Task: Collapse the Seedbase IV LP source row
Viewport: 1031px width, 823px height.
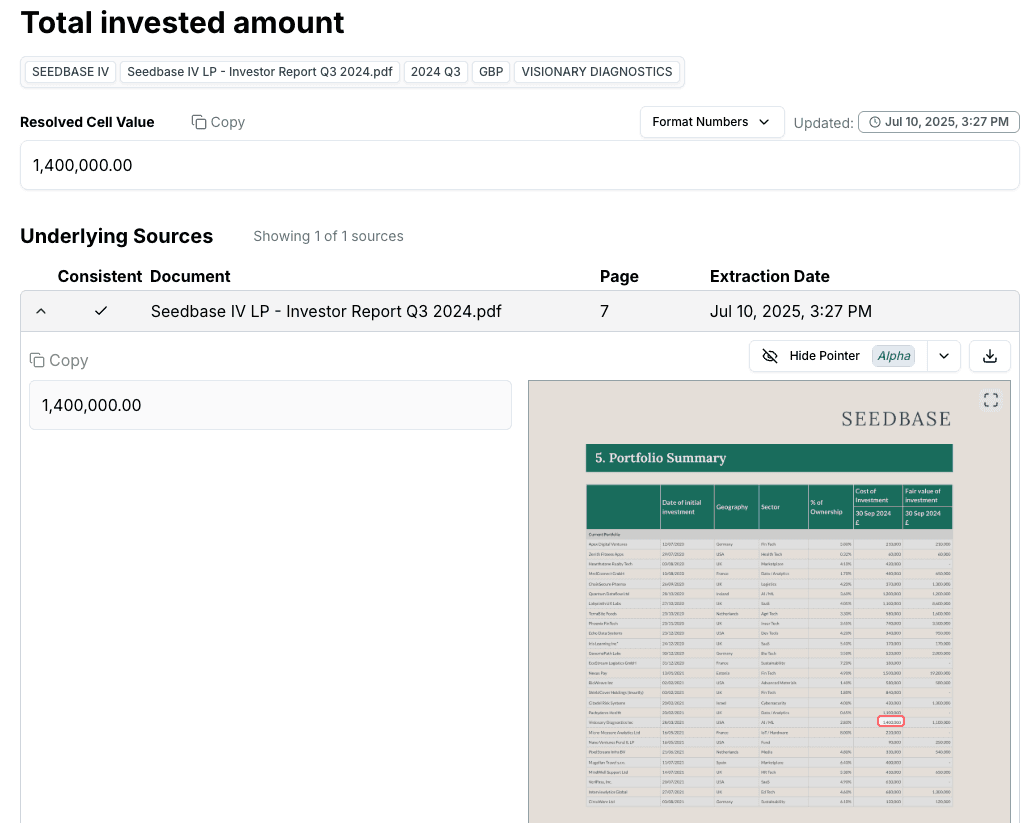Action: [41, 311]
